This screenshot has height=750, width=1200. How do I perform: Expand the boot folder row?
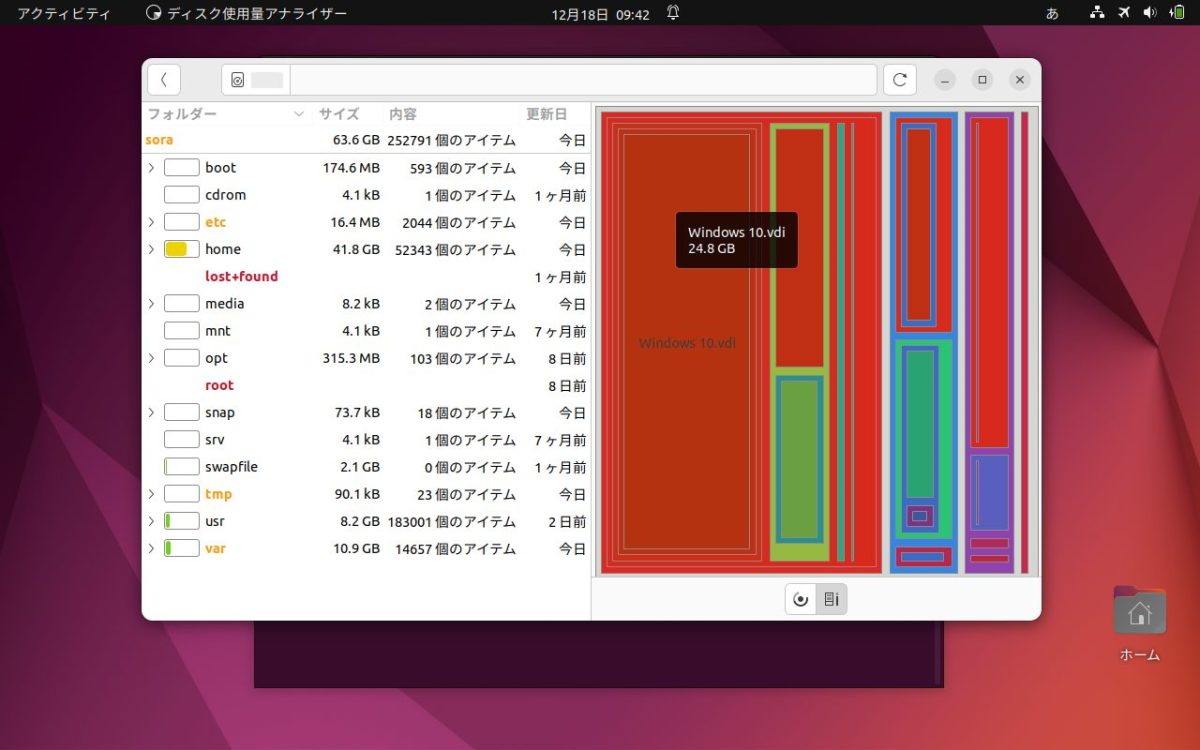151,168
